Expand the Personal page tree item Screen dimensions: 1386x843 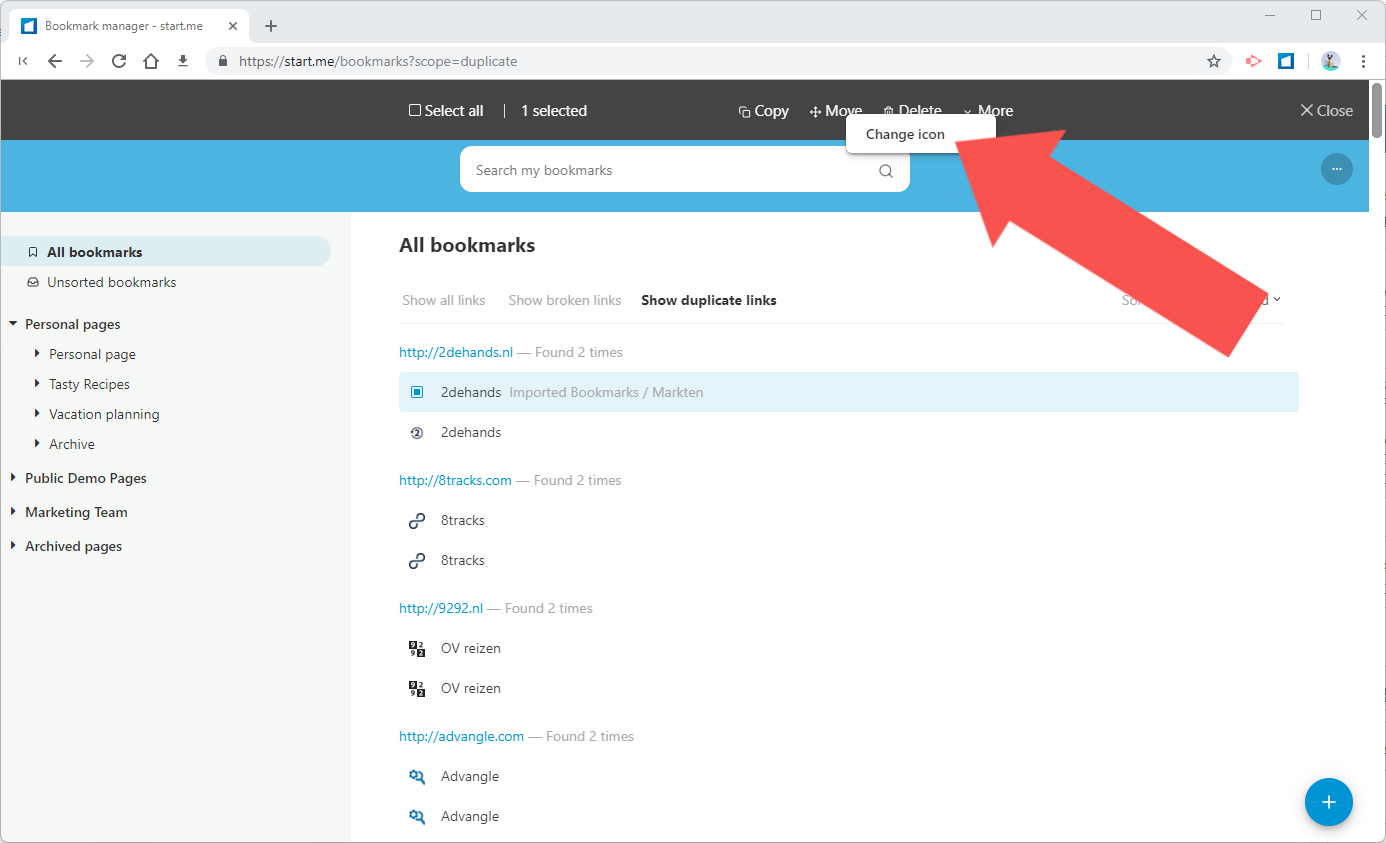pyautogui.click(x=37, y=353)
